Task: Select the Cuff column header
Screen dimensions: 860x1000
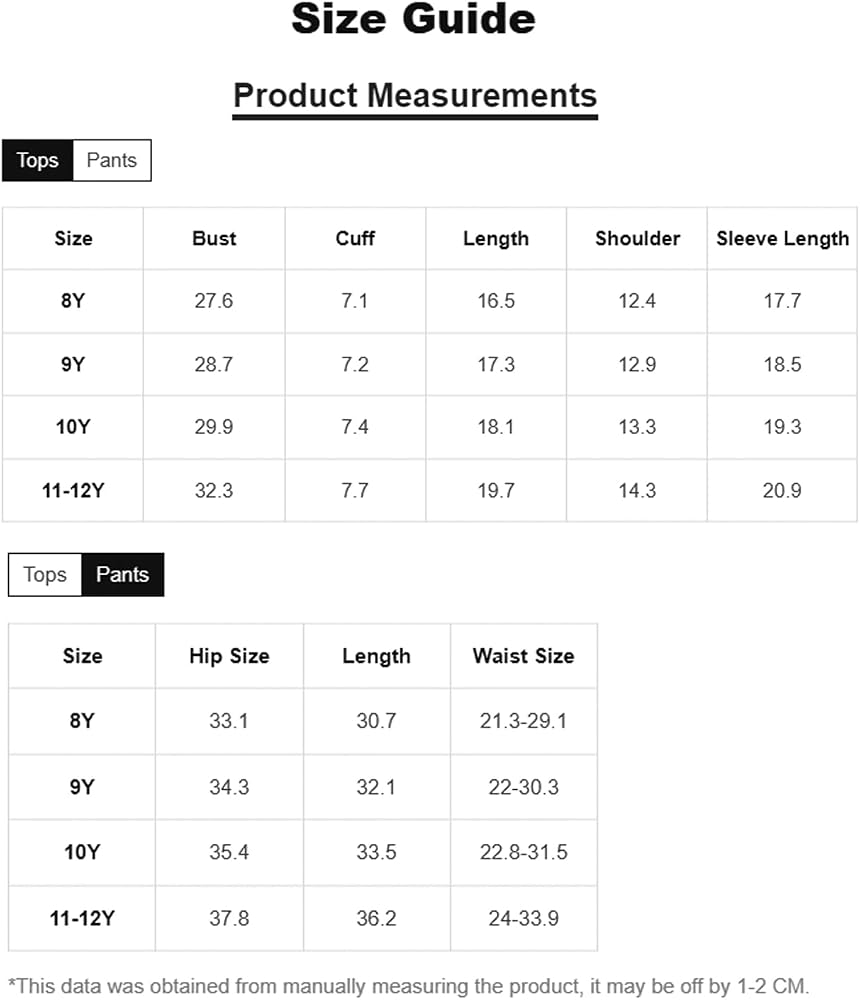Action: pos(355,239)
